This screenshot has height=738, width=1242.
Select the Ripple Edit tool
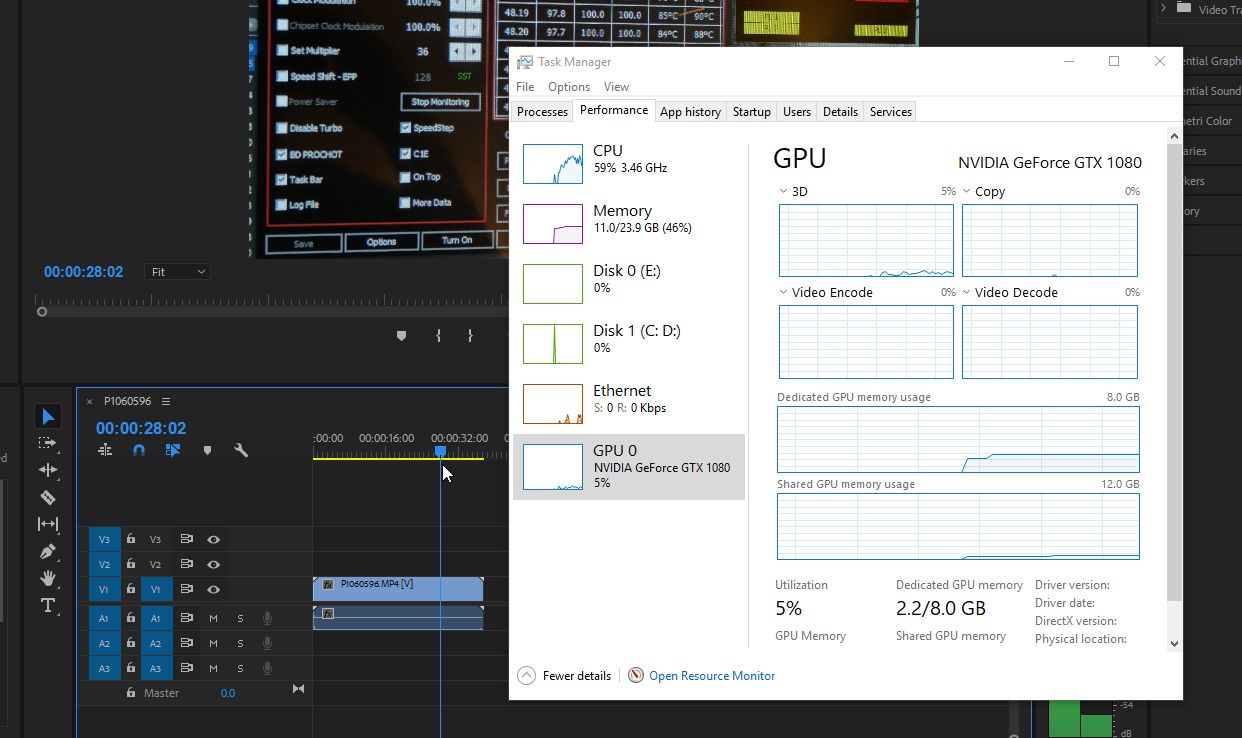[x=48, y=470]
